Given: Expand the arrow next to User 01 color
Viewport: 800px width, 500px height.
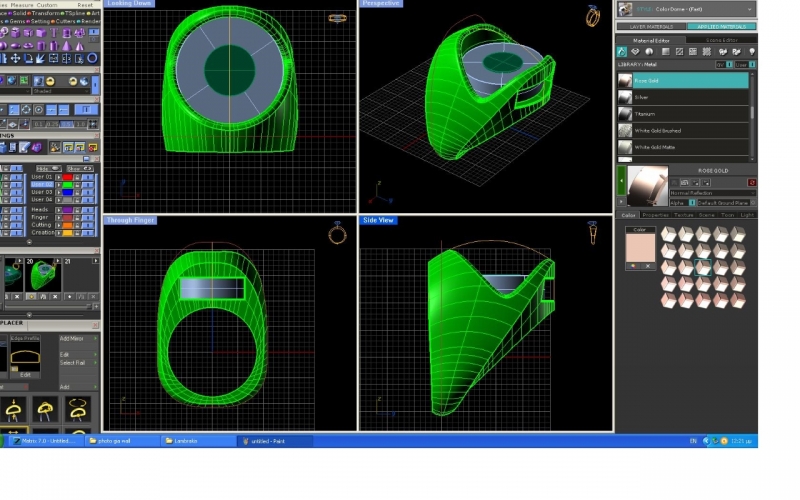Looking at the screenshot, I should click(x=59, y=177).
